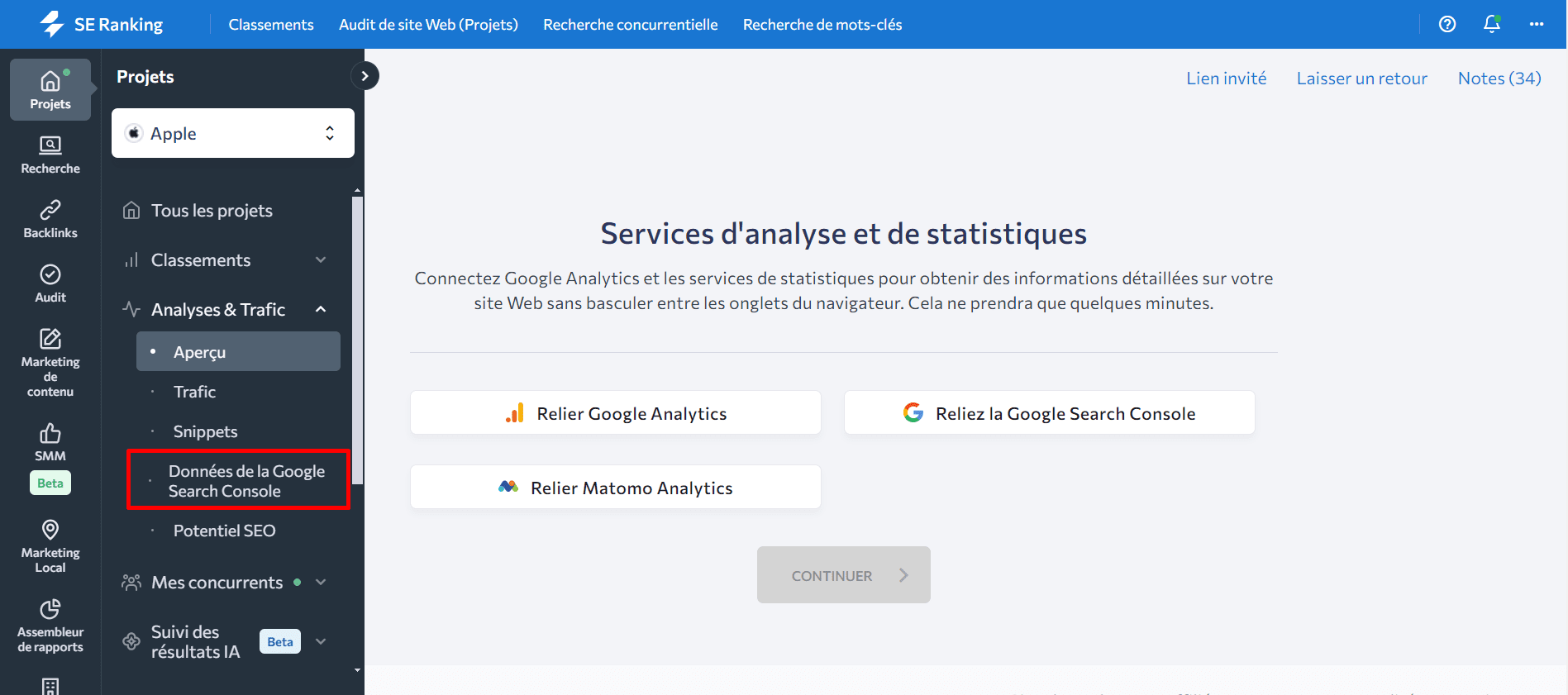1568x695 pixels.
Task: Select Projets in the left sidebar
Action: [50, 90]
